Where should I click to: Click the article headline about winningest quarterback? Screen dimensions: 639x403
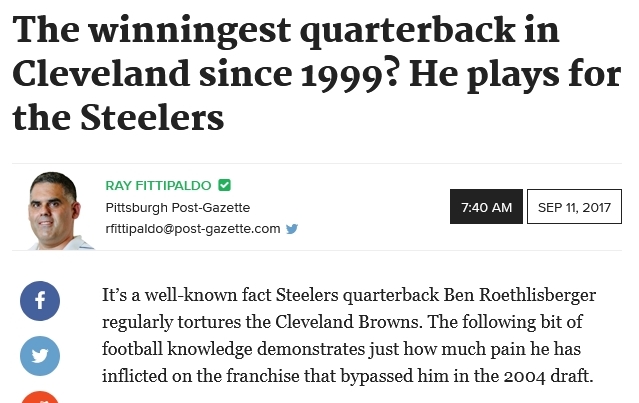(317, 73)
